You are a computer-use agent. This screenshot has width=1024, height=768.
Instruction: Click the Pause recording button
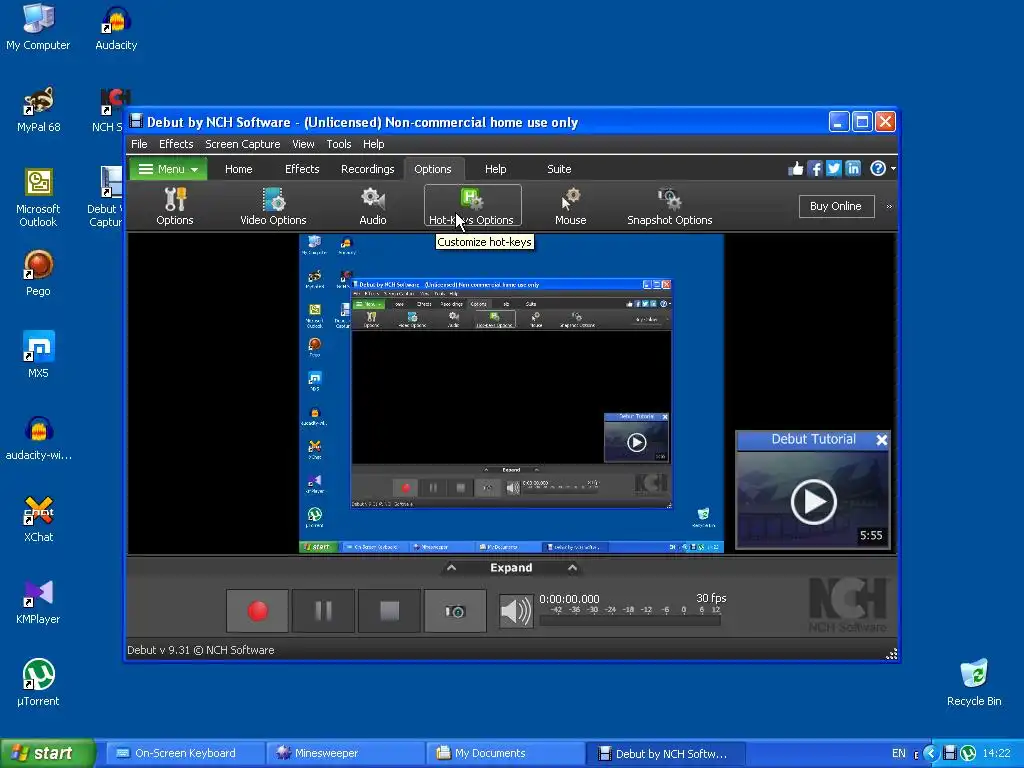click(x=323, y=611)
